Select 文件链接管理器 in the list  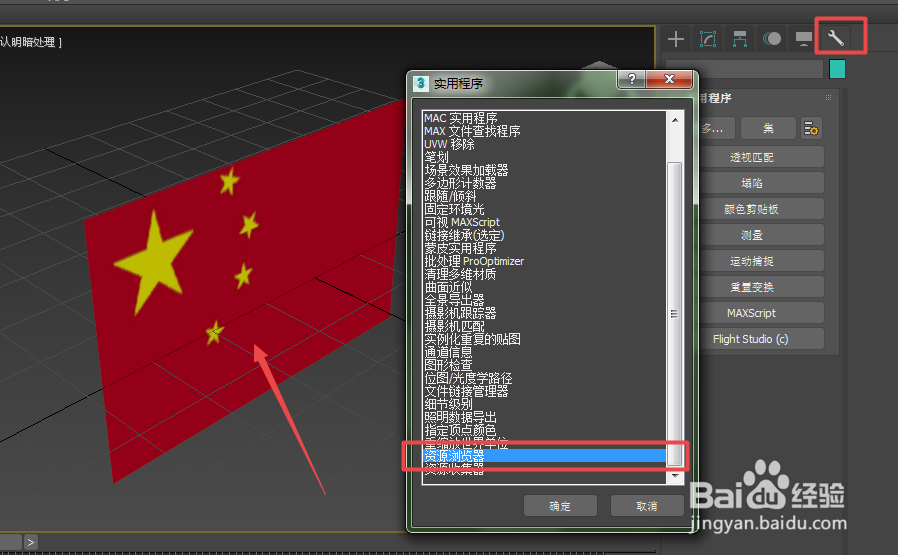(x=466, y=391)
